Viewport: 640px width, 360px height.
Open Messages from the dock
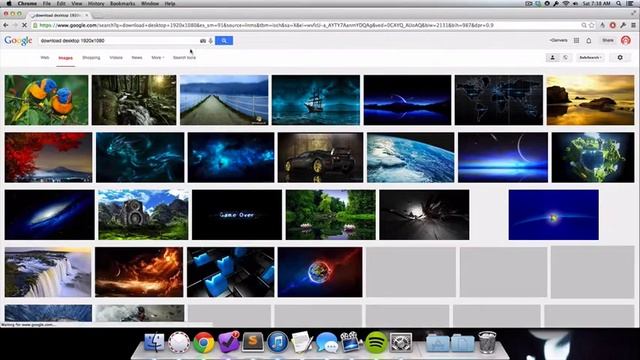pos(327,342)
